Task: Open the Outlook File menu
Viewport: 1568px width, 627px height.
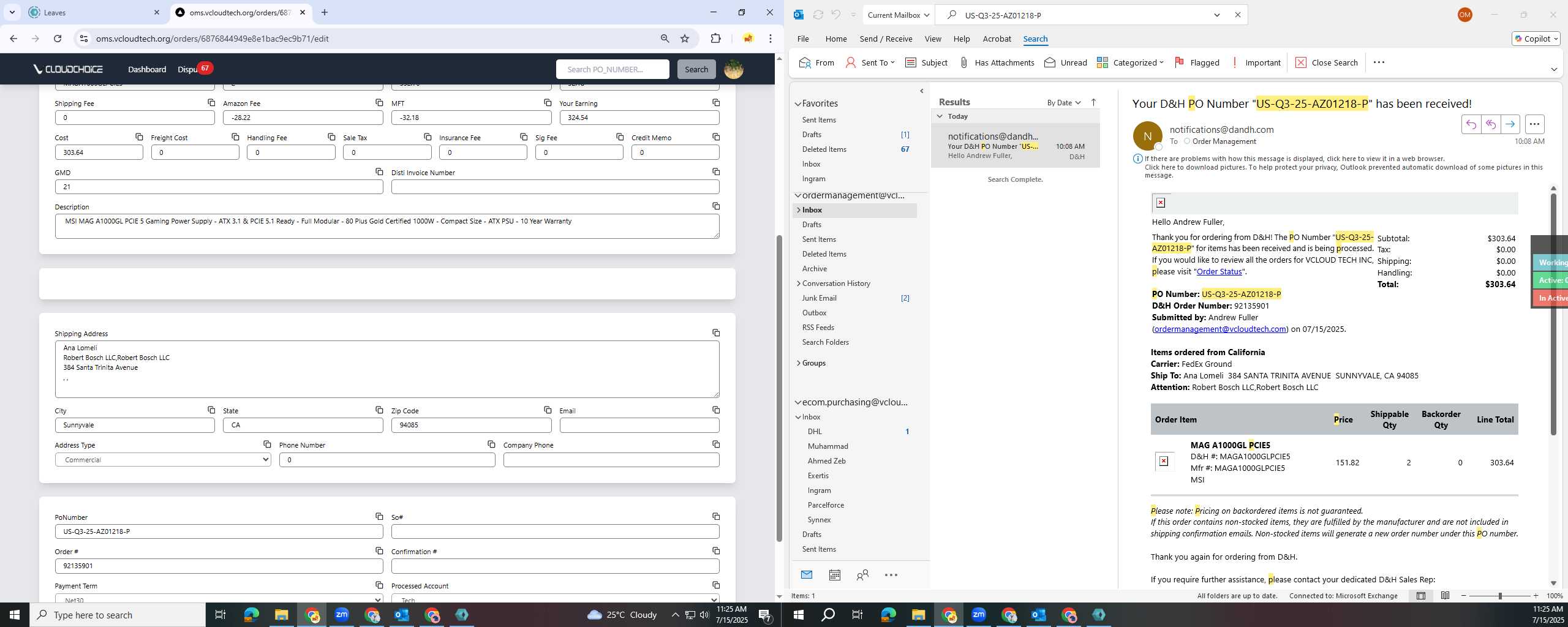Action: [802, 39]
